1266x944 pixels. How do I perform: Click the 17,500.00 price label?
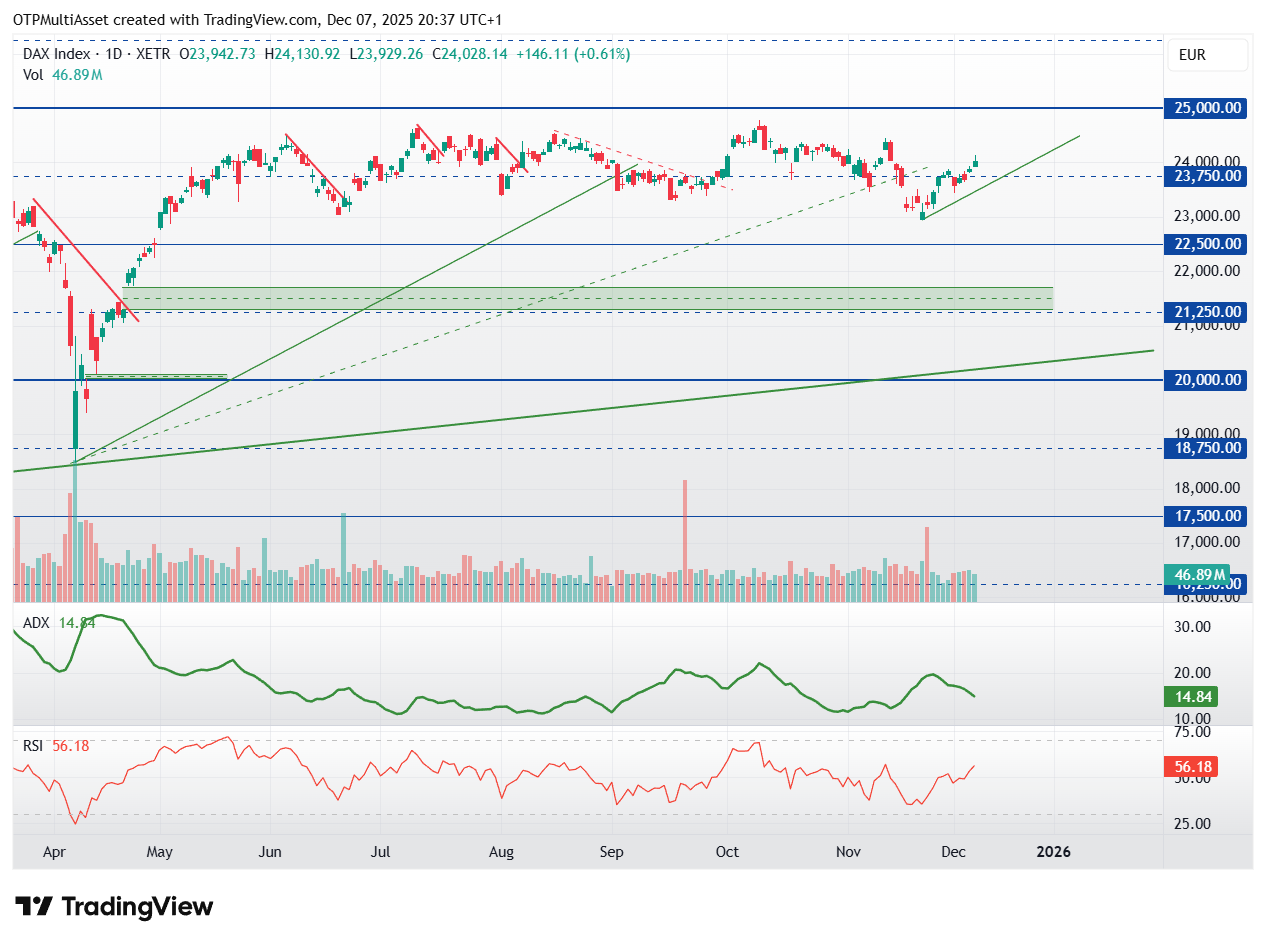tap(1205, 516)
